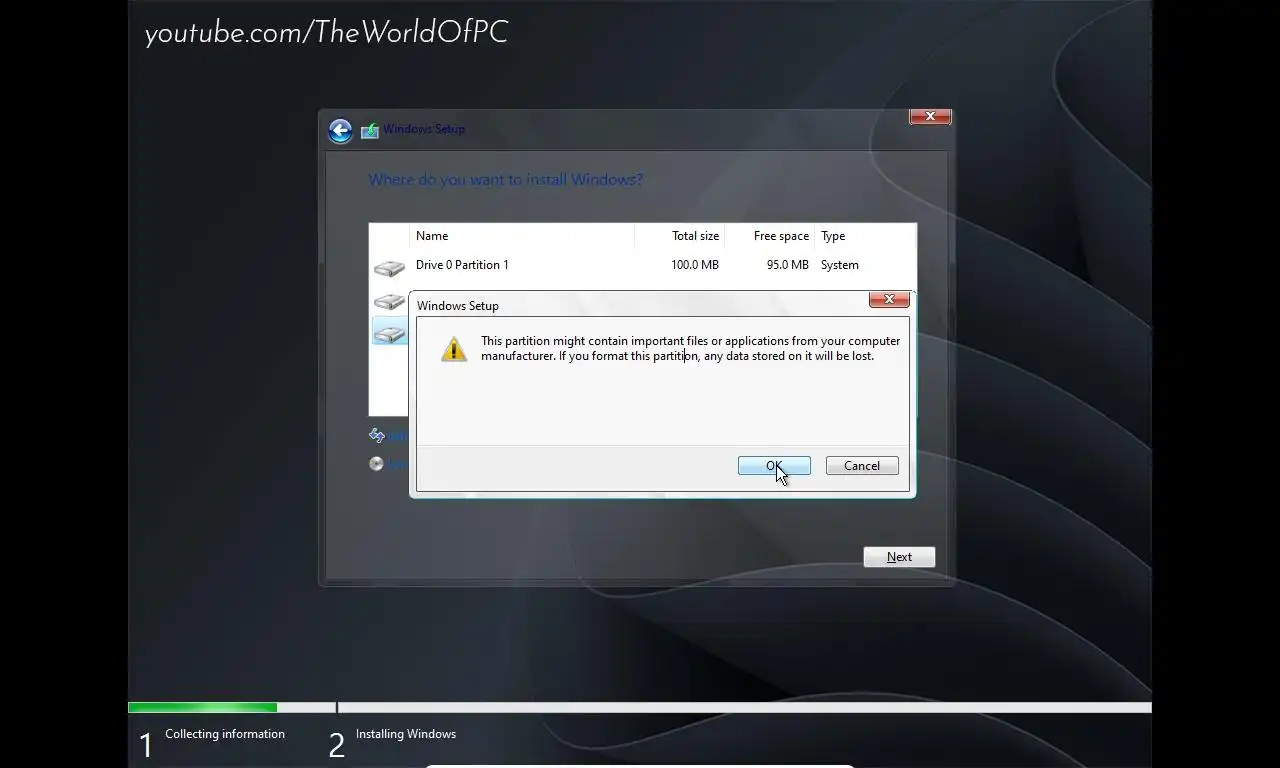The height and width of the screenshot is (768, 1280).
Task: Click the 'Collecting information' step label
Action: tap(225, 734)
